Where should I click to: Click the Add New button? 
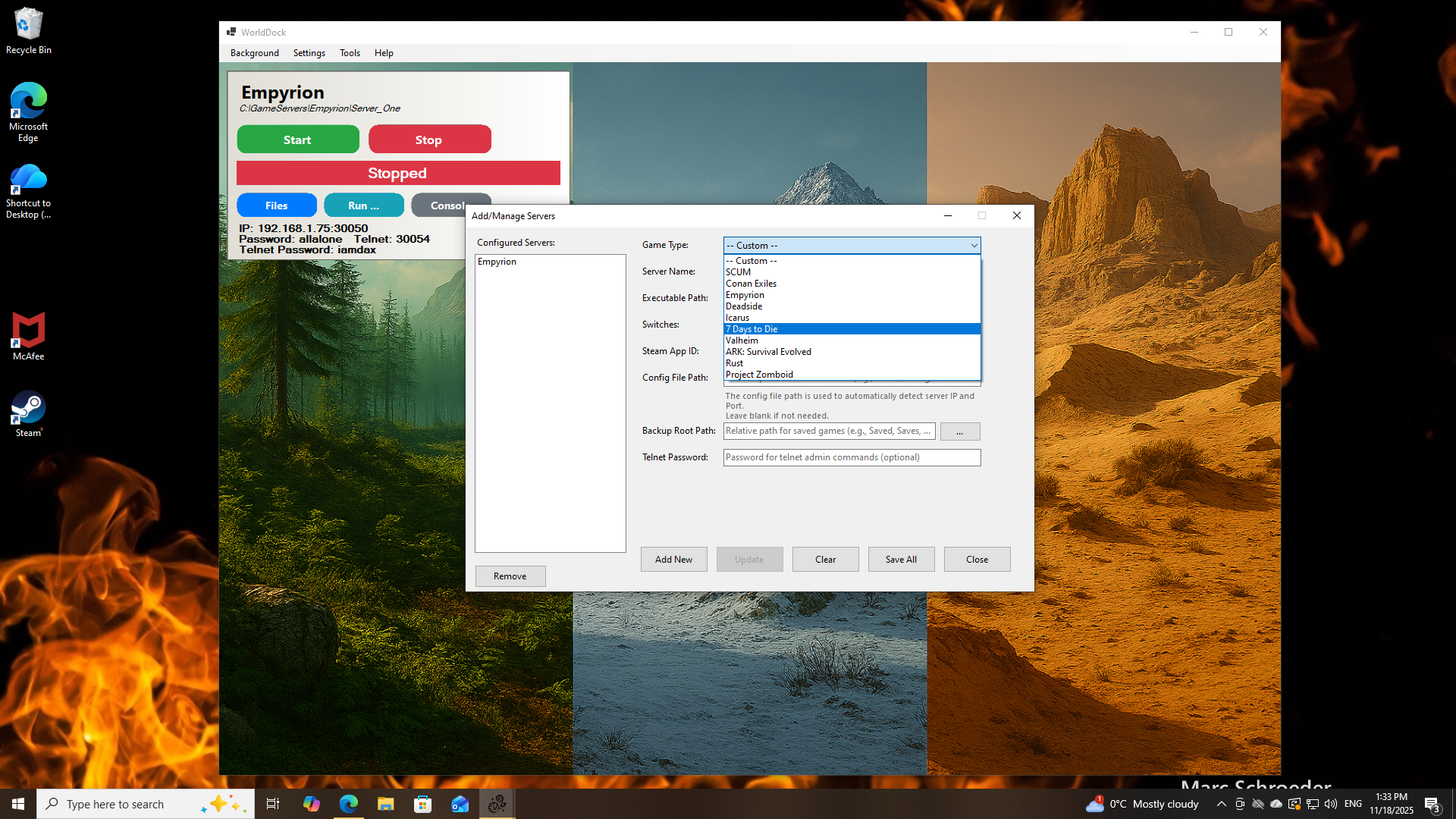click(673, 559)
